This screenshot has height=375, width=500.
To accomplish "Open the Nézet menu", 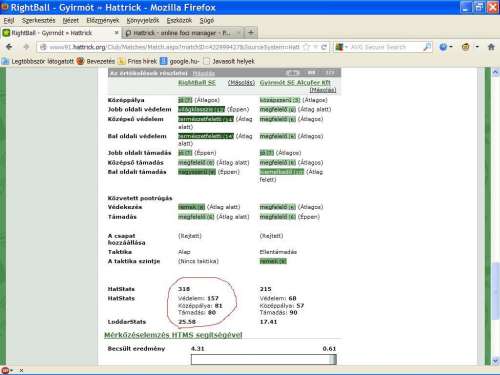I will 71,21.
